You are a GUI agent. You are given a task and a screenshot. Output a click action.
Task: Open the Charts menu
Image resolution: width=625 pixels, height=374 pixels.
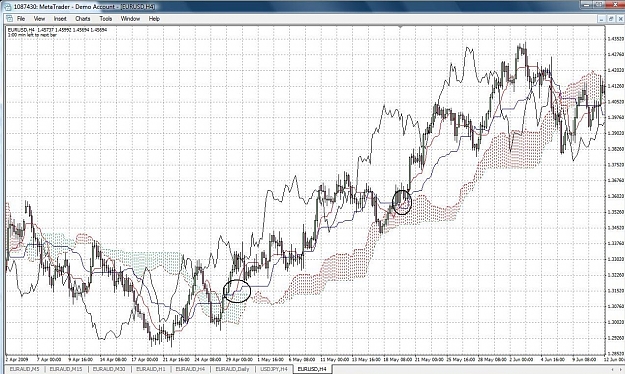tap(83, 19)
